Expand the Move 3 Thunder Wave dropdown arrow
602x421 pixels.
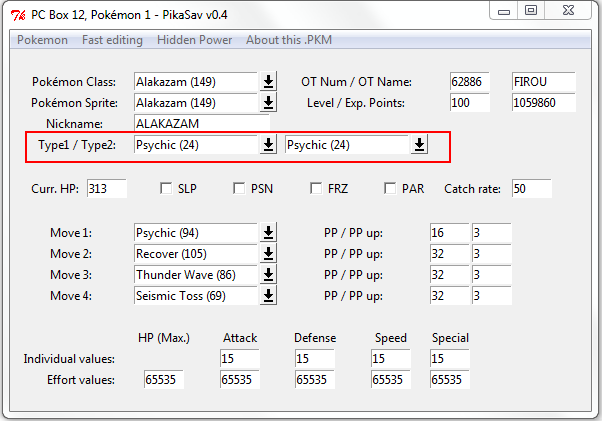268,274
